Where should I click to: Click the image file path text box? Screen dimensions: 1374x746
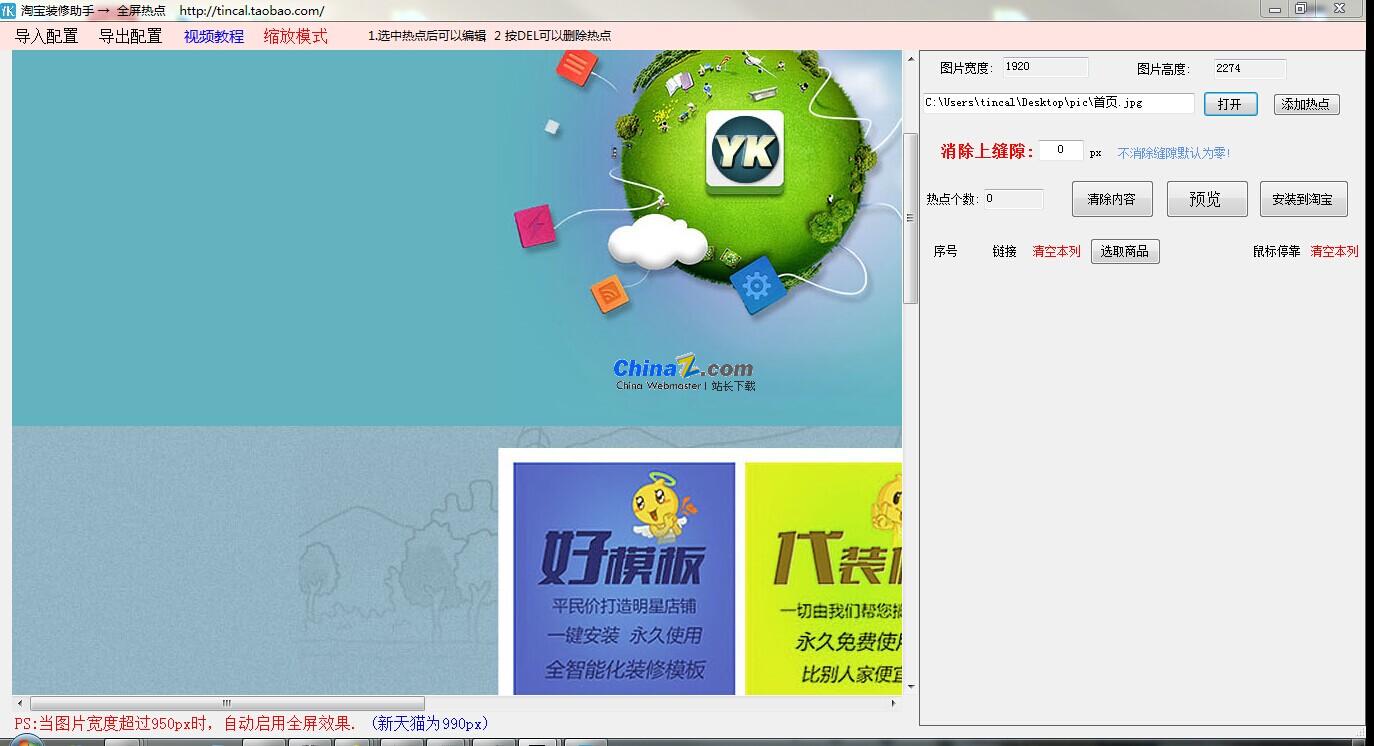pyautogui.click(x=1059, y=103)
